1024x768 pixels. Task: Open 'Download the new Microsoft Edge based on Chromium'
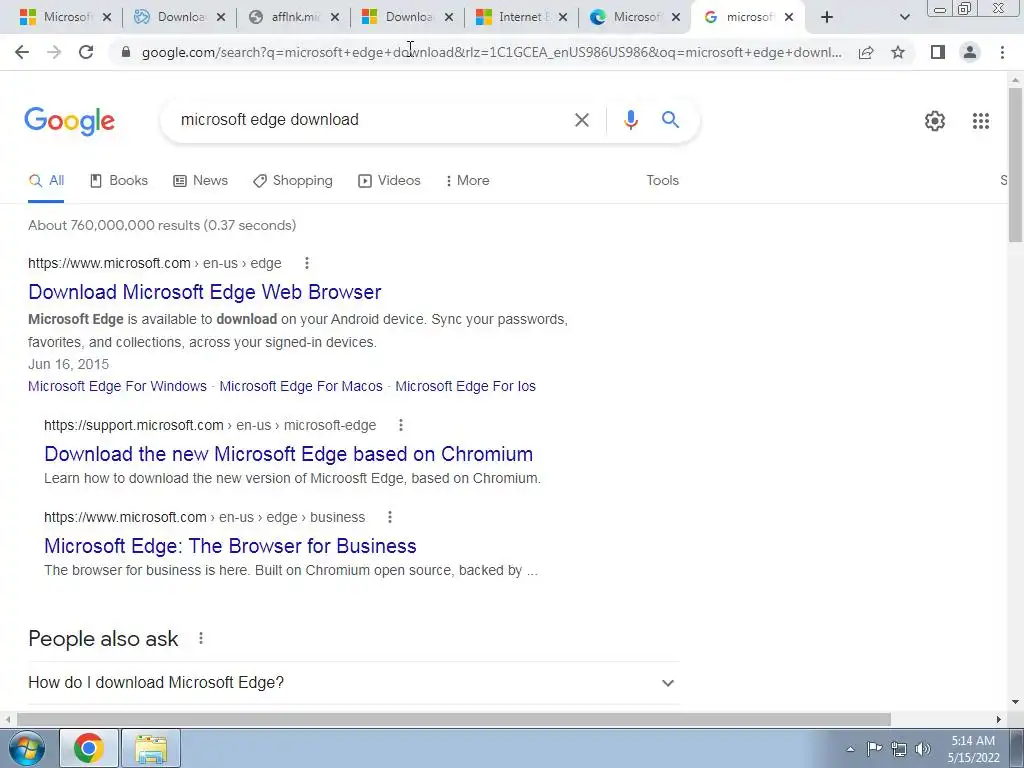289,454
